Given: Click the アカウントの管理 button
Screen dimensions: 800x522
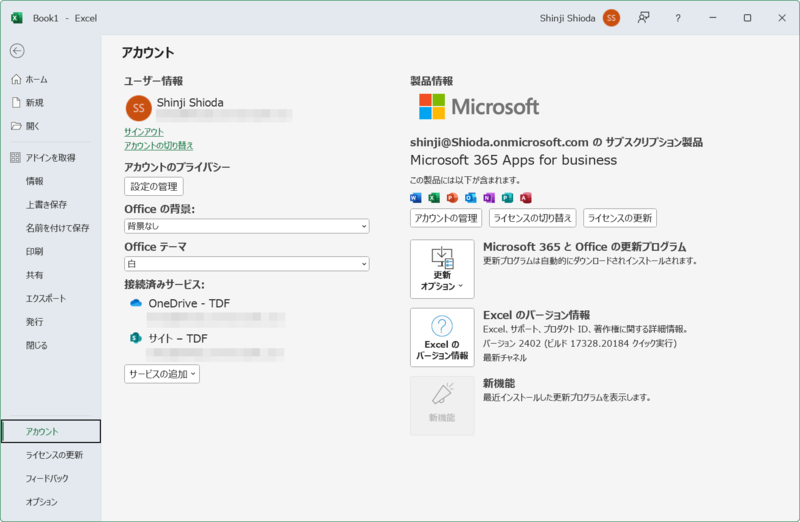Looking at the screenshot, I should (446, 218).
